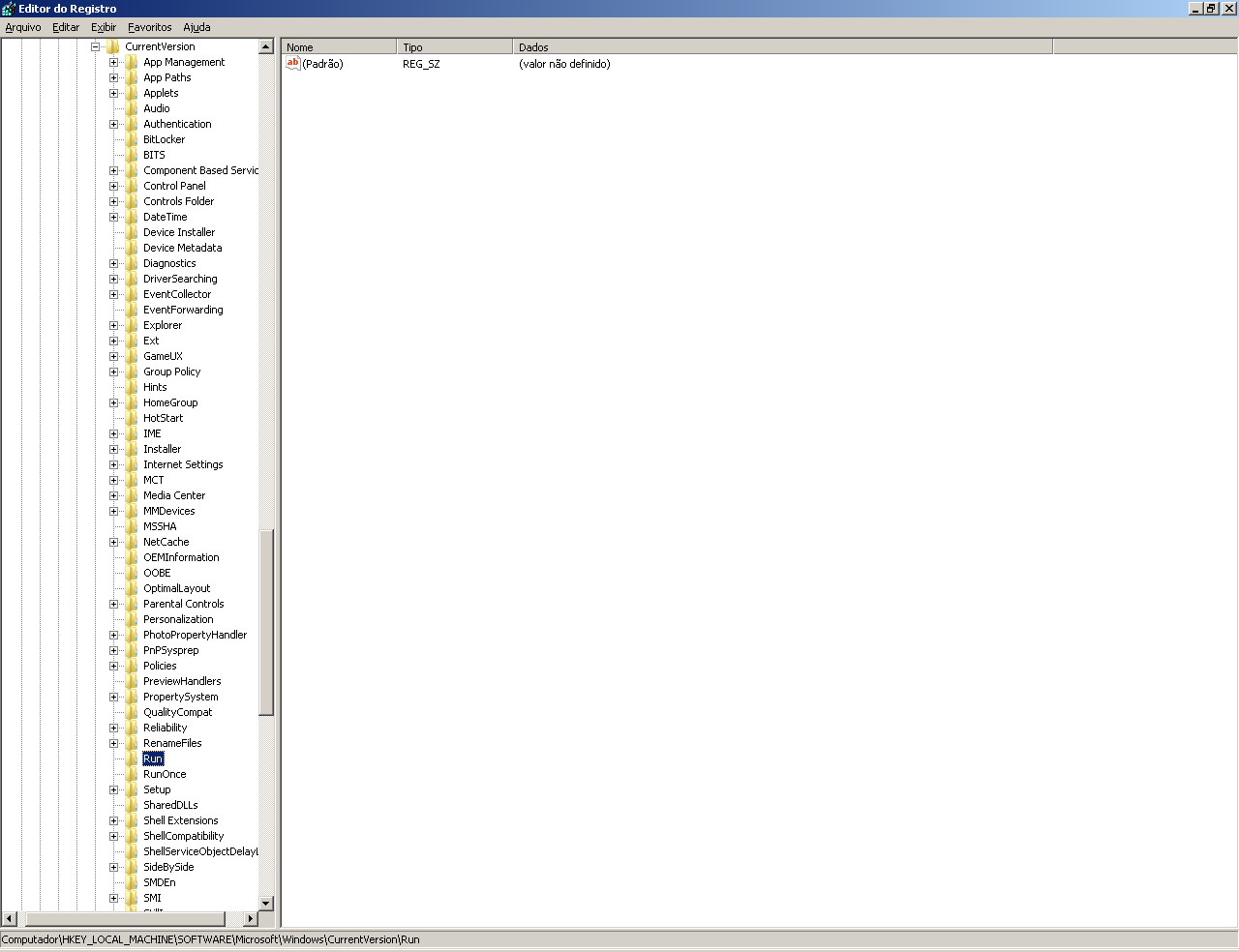Click the tree scroll up arrow
Screen dimensions: 1239x952
(x=266, y=46)
